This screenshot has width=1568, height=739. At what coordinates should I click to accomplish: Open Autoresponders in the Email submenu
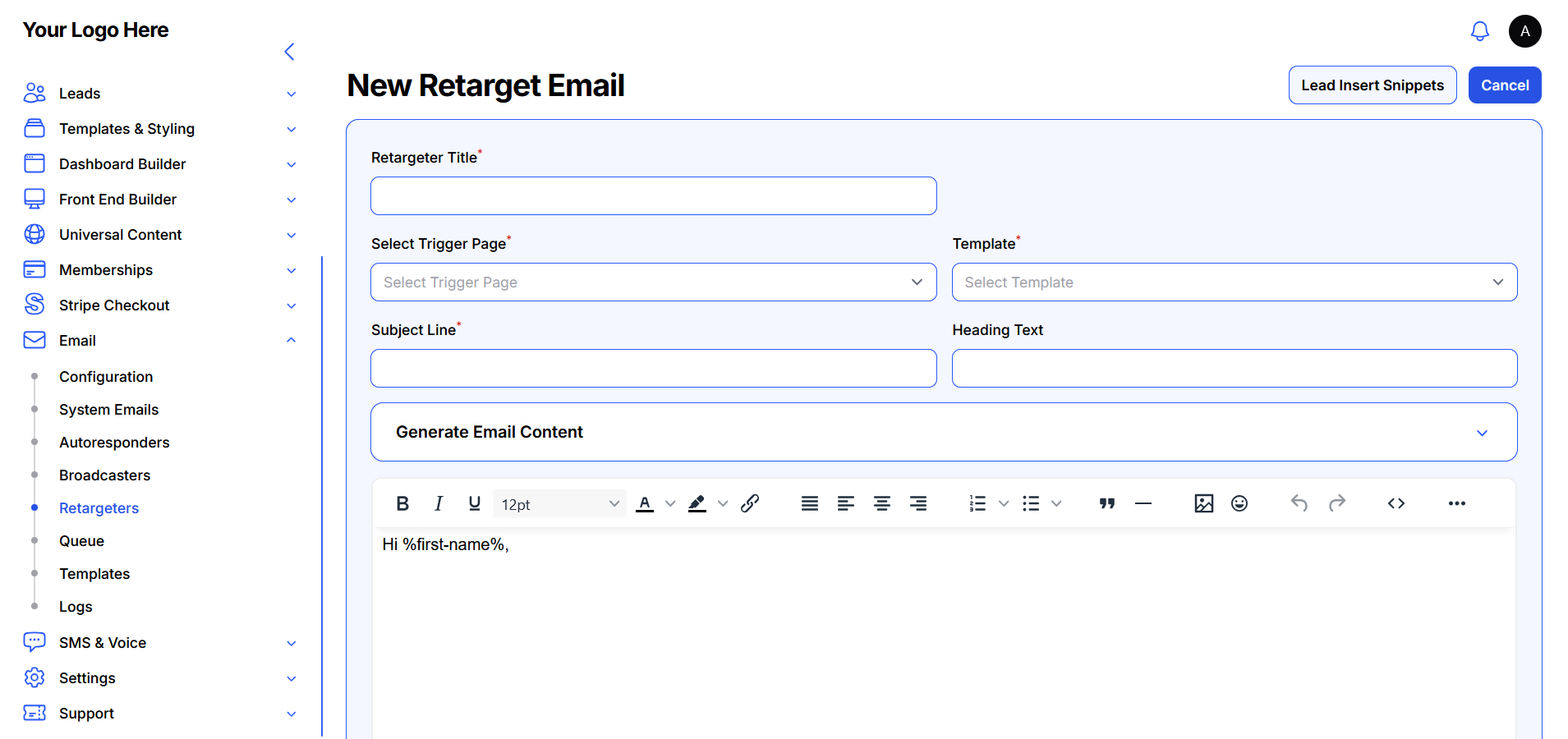point(114,443)
